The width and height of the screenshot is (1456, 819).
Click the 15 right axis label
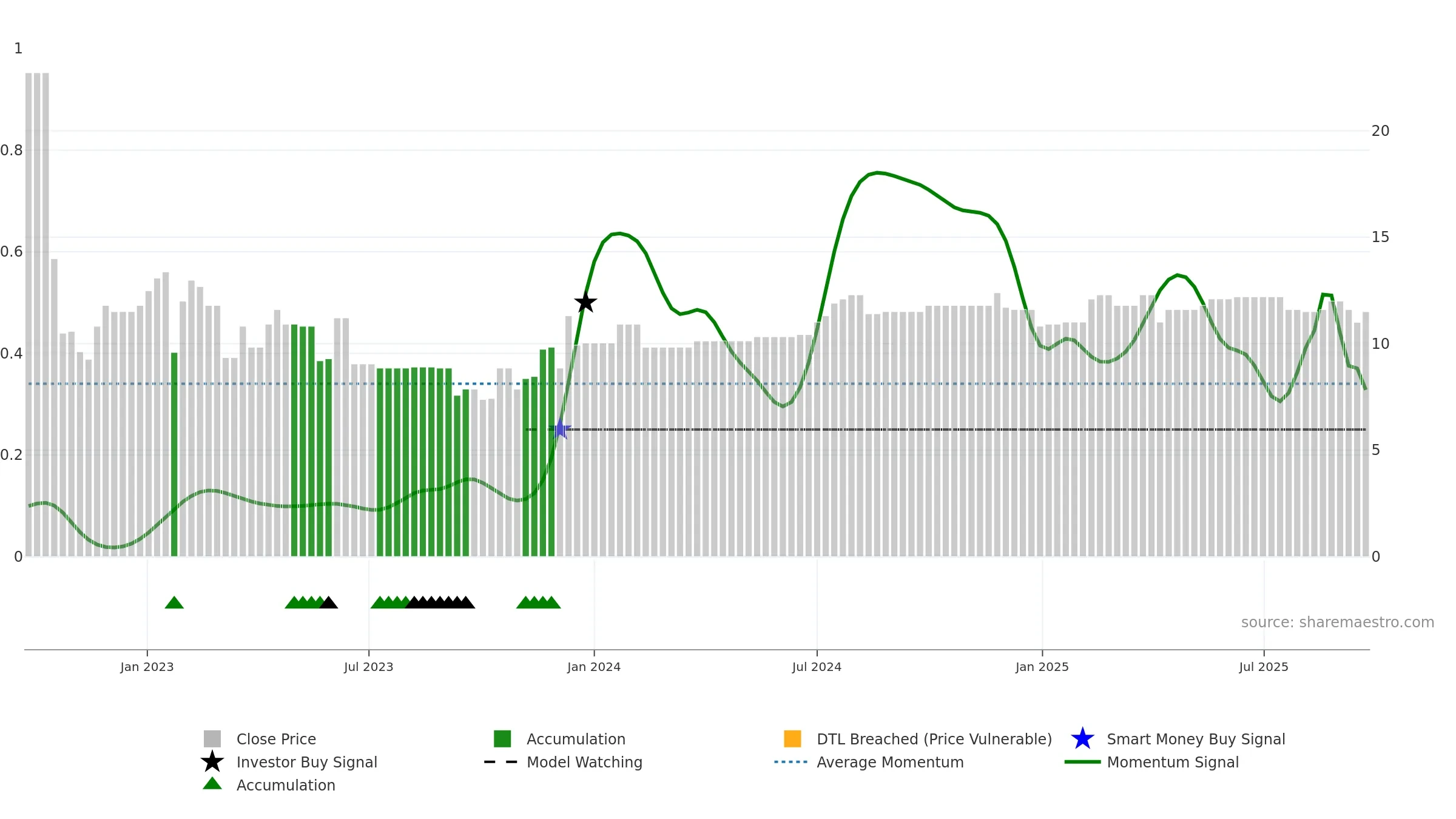tap(1380, 237)
